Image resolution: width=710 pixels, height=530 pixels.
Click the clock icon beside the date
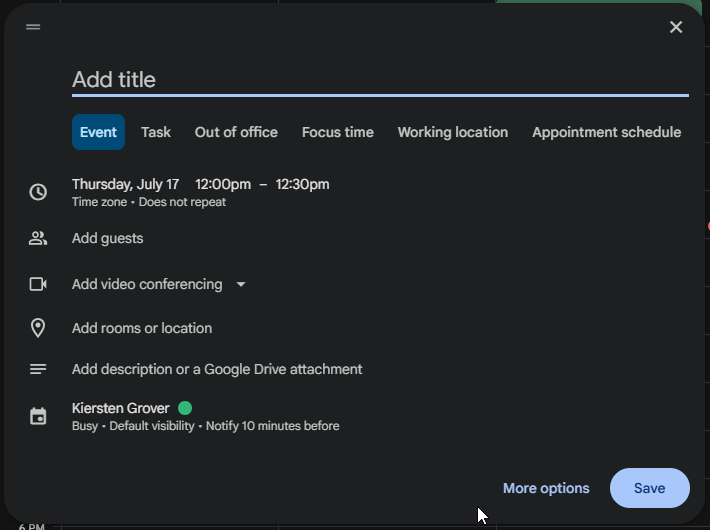pyautogui.click(x=38, y=192)
